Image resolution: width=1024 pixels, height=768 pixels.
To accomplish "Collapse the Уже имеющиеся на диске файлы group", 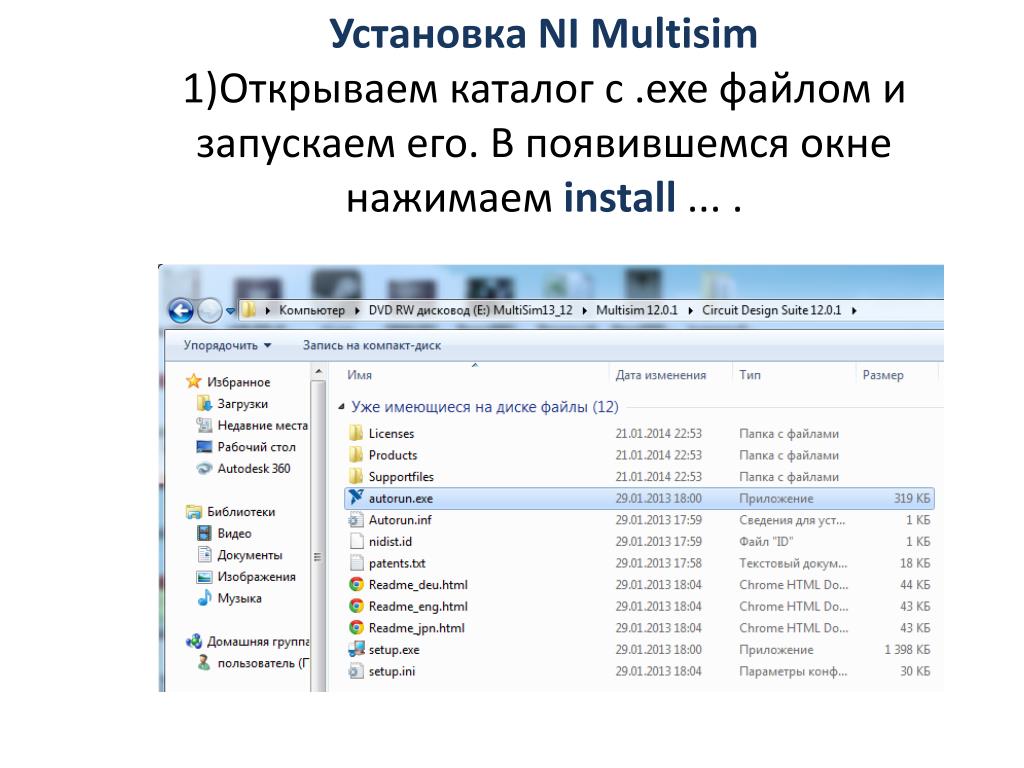I will tap(341, 407).
